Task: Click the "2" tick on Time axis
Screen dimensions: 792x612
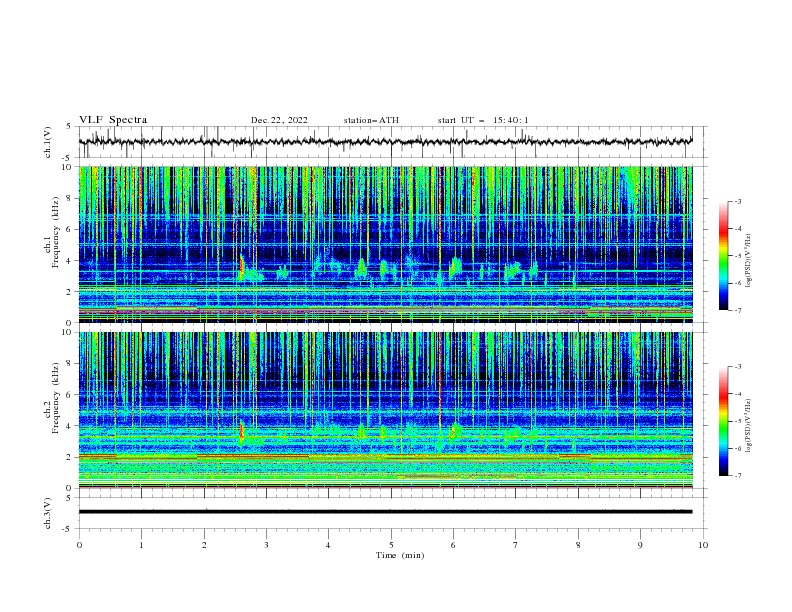Action: [x=204, y=545]
